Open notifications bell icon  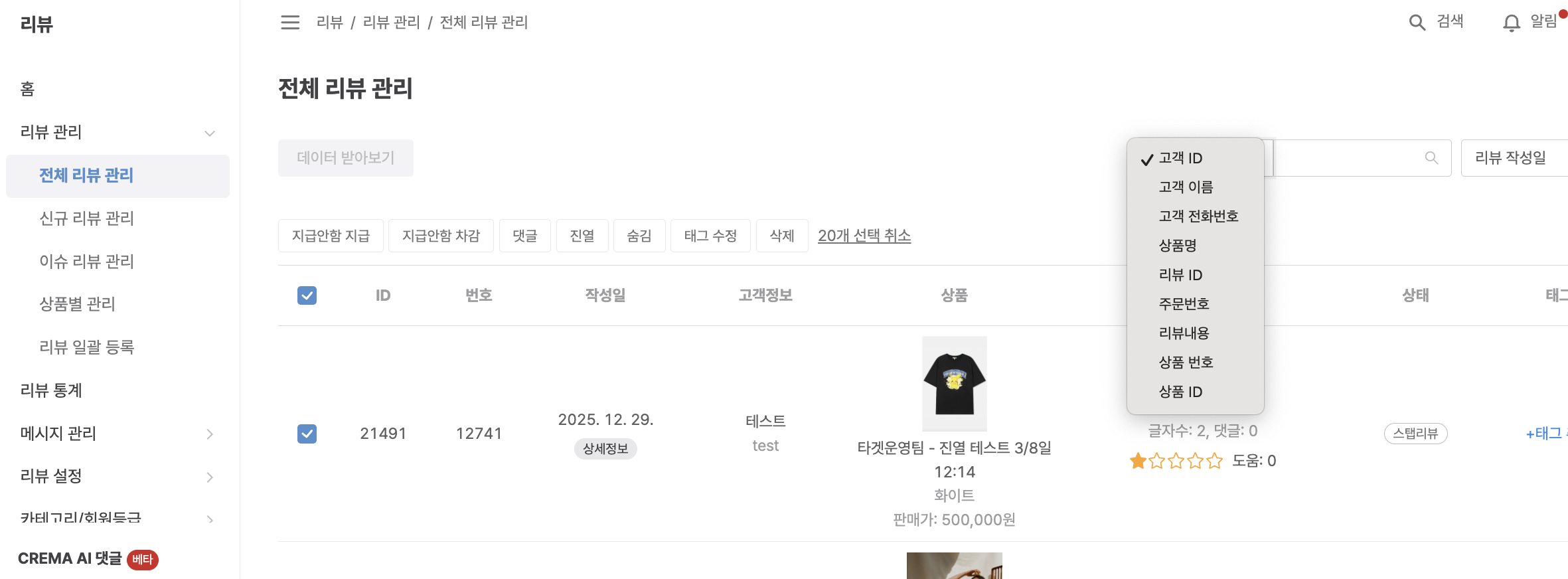(1512, 23)
